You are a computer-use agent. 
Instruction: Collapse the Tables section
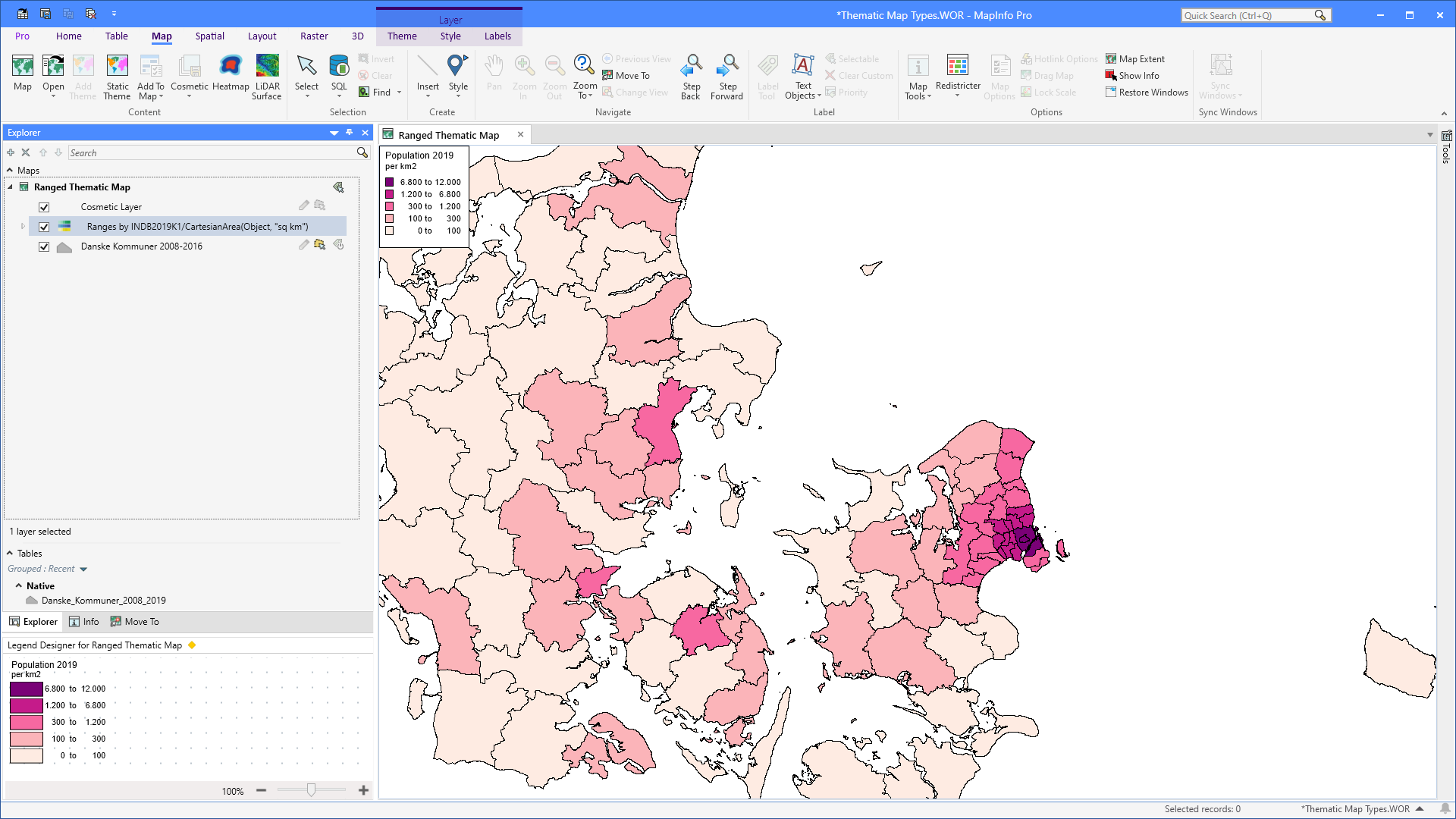point(11,553)
